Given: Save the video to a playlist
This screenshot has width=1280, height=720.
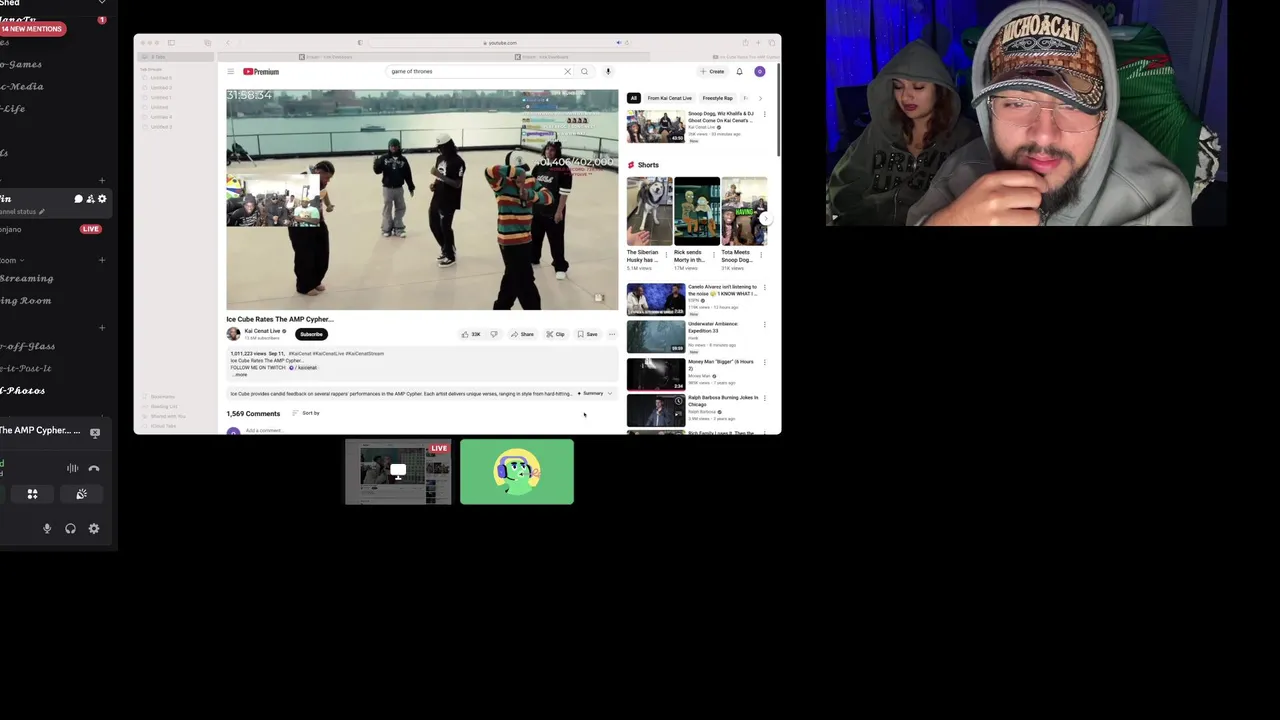Looking at the screenshot, I should [x=587, y=334].
